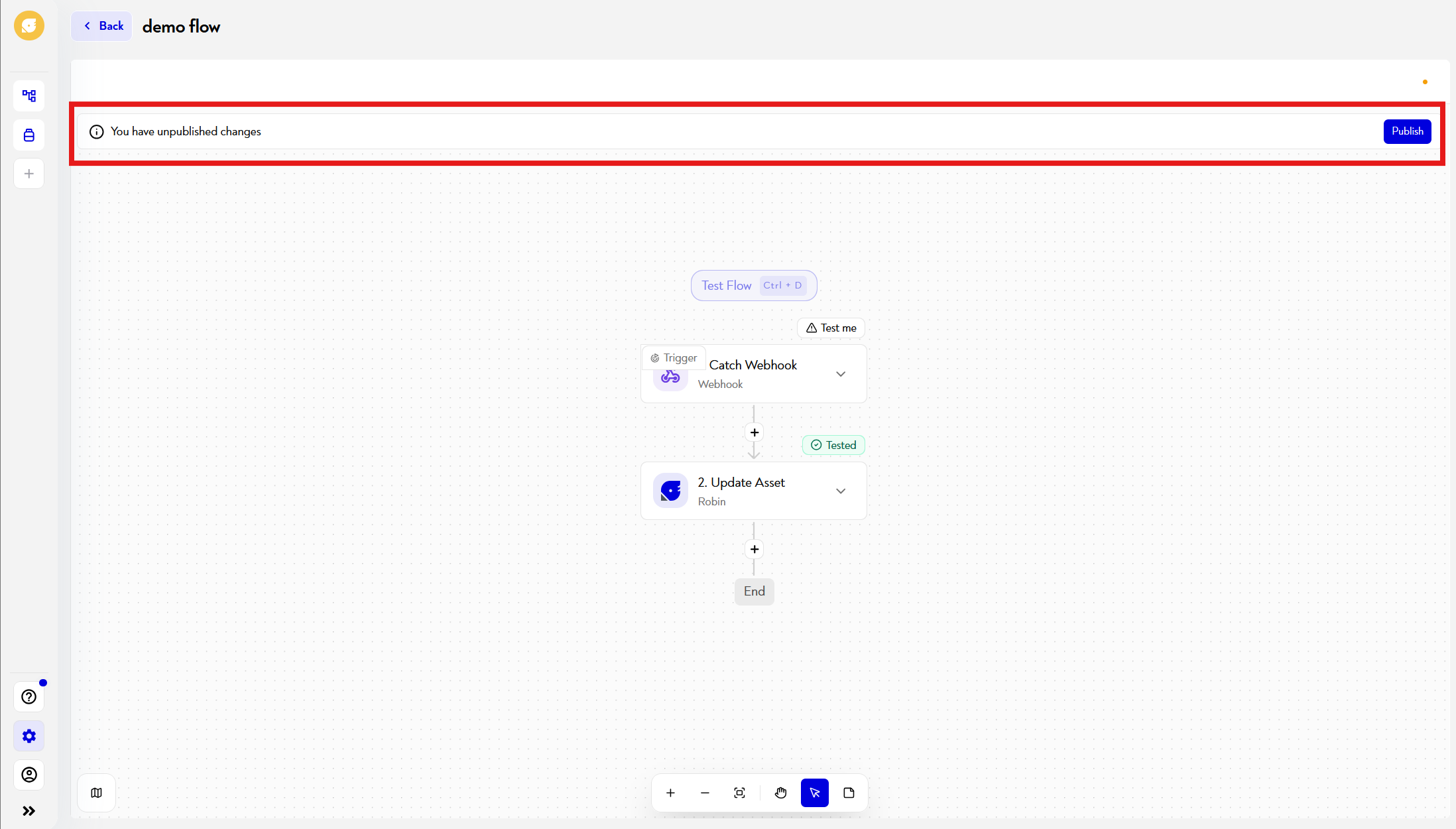Open the help question-mark icon
Screen dimensions: 1456x829
[29, 697]
